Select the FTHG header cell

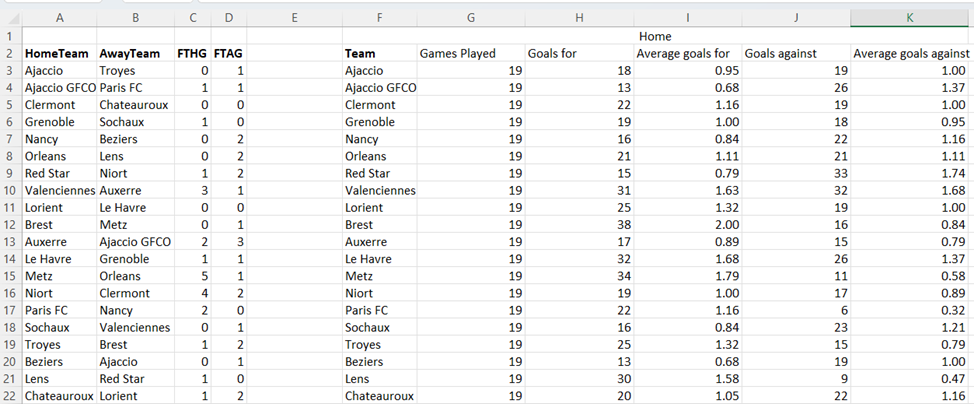coord(193,54)
